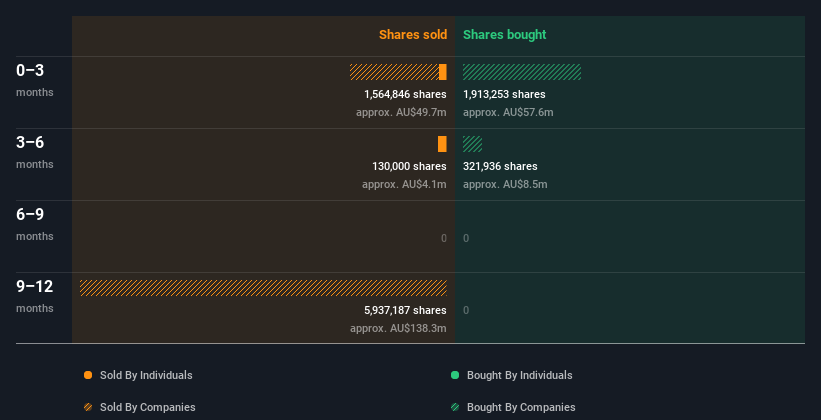The height and width of the screenshot is (420, 821).
Task: Toggle the Bought By Companies legend label
Action: tap(521, 407)
